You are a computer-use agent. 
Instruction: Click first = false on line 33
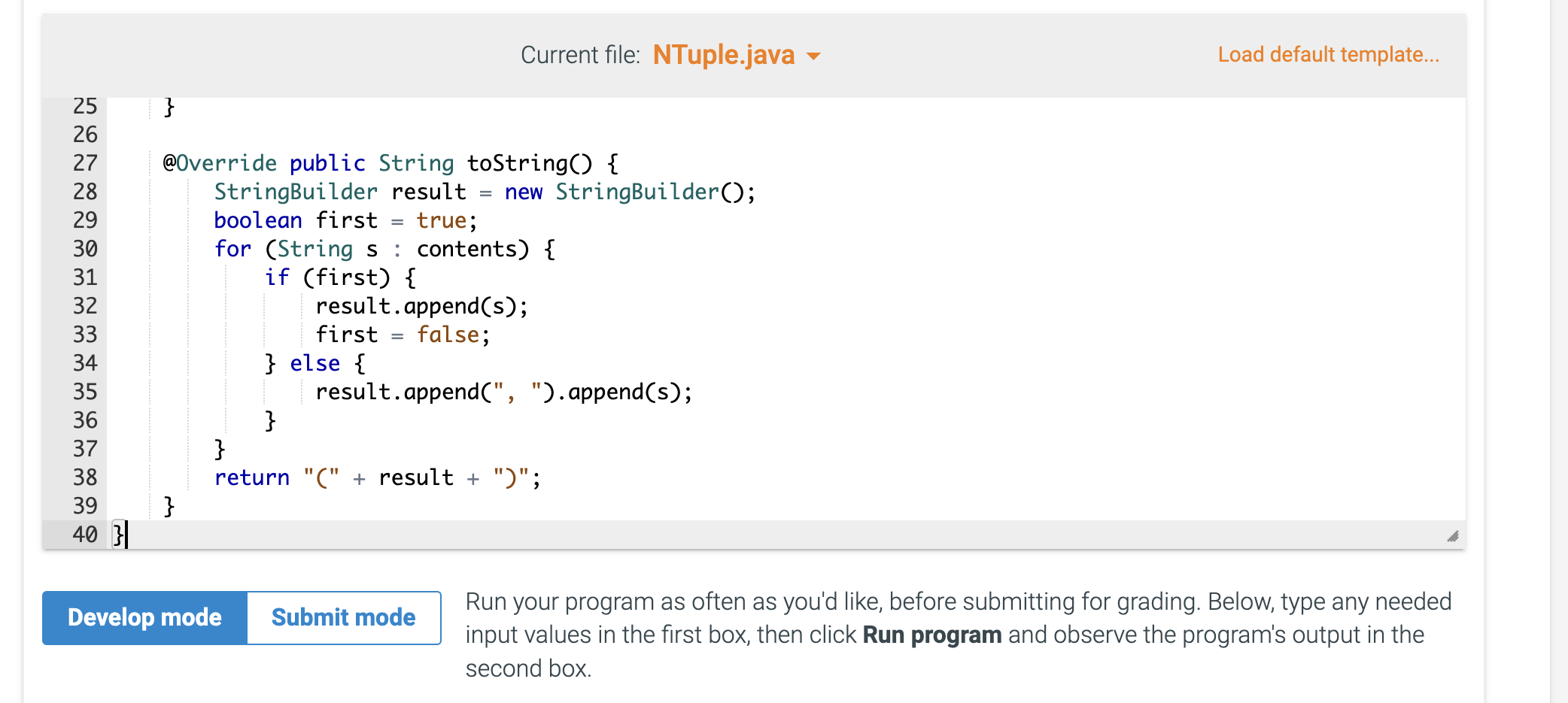(x=403, y=335)
